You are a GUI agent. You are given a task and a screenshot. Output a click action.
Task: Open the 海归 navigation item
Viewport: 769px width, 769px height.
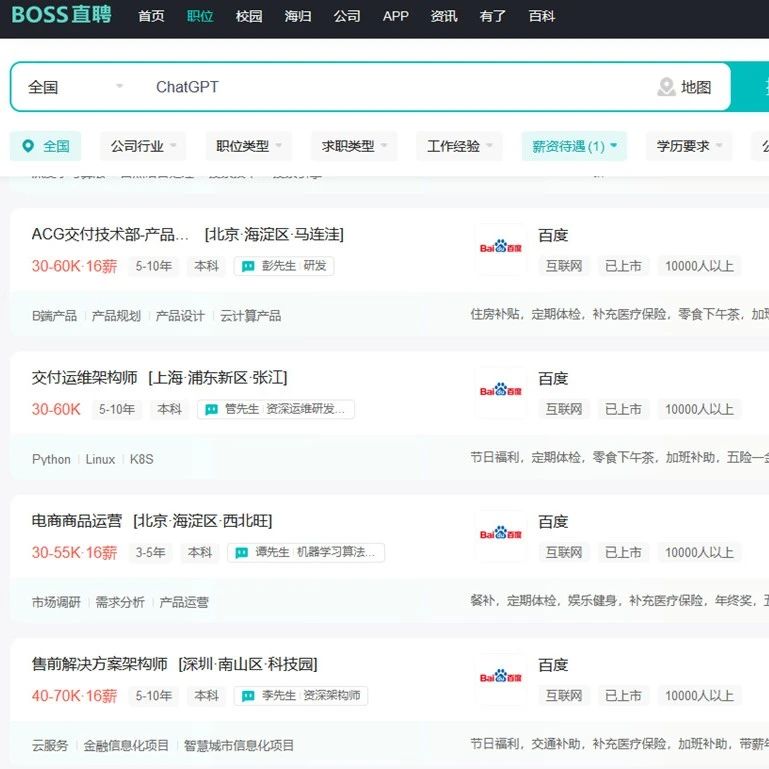298,16
